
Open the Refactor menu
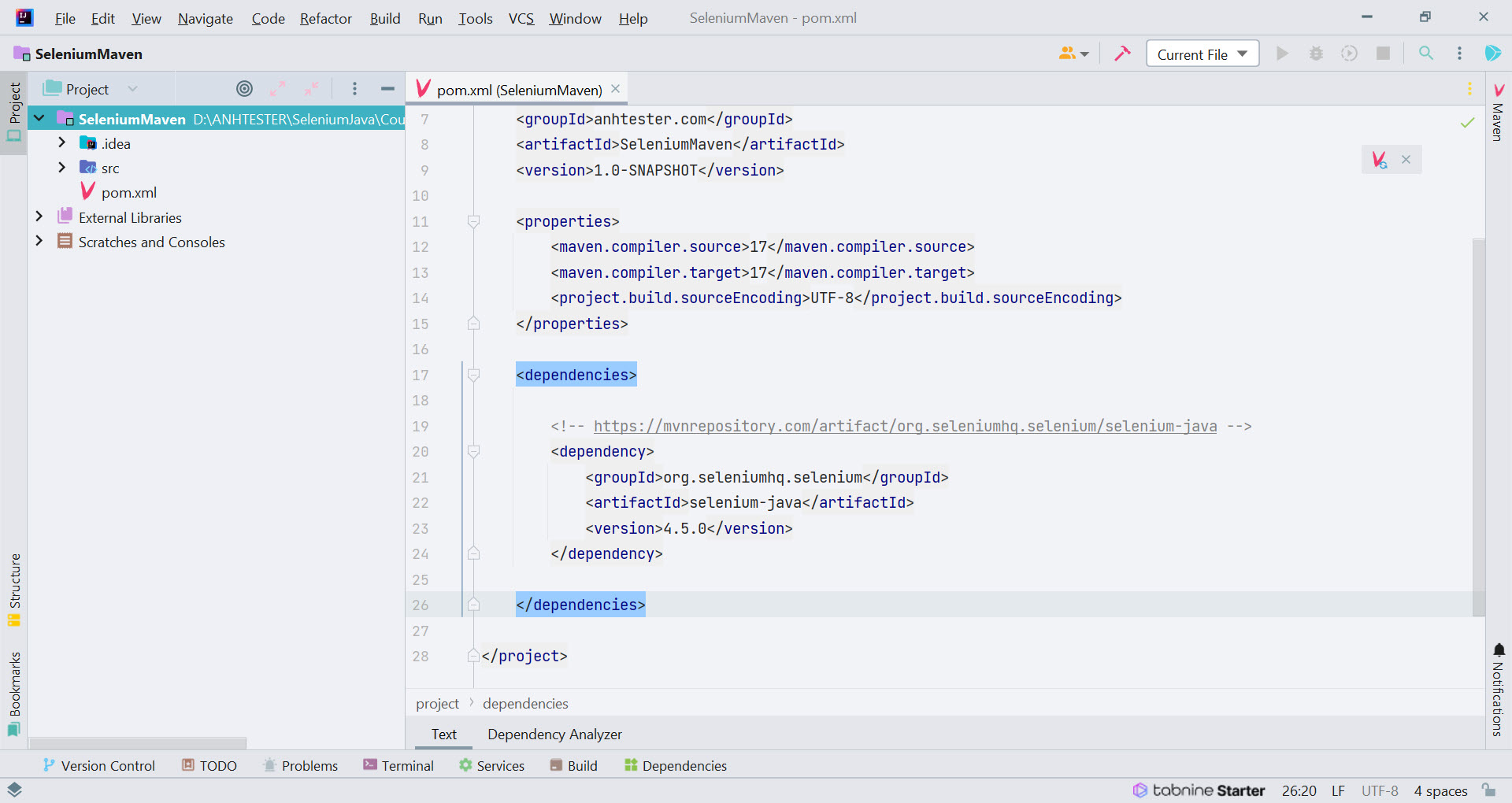pyautogui.click(x=326, y=18)
